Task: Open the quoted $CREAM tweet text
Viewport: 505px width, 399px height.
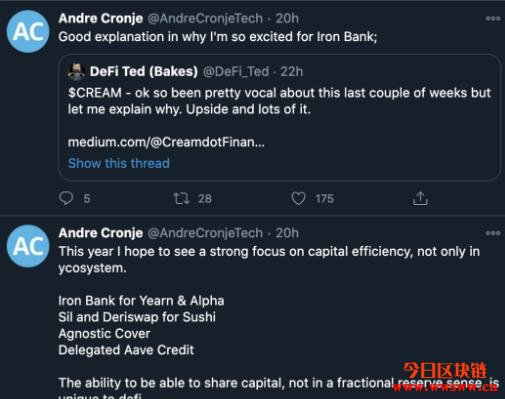Action: pyautogui.click(x=279, y=101)
